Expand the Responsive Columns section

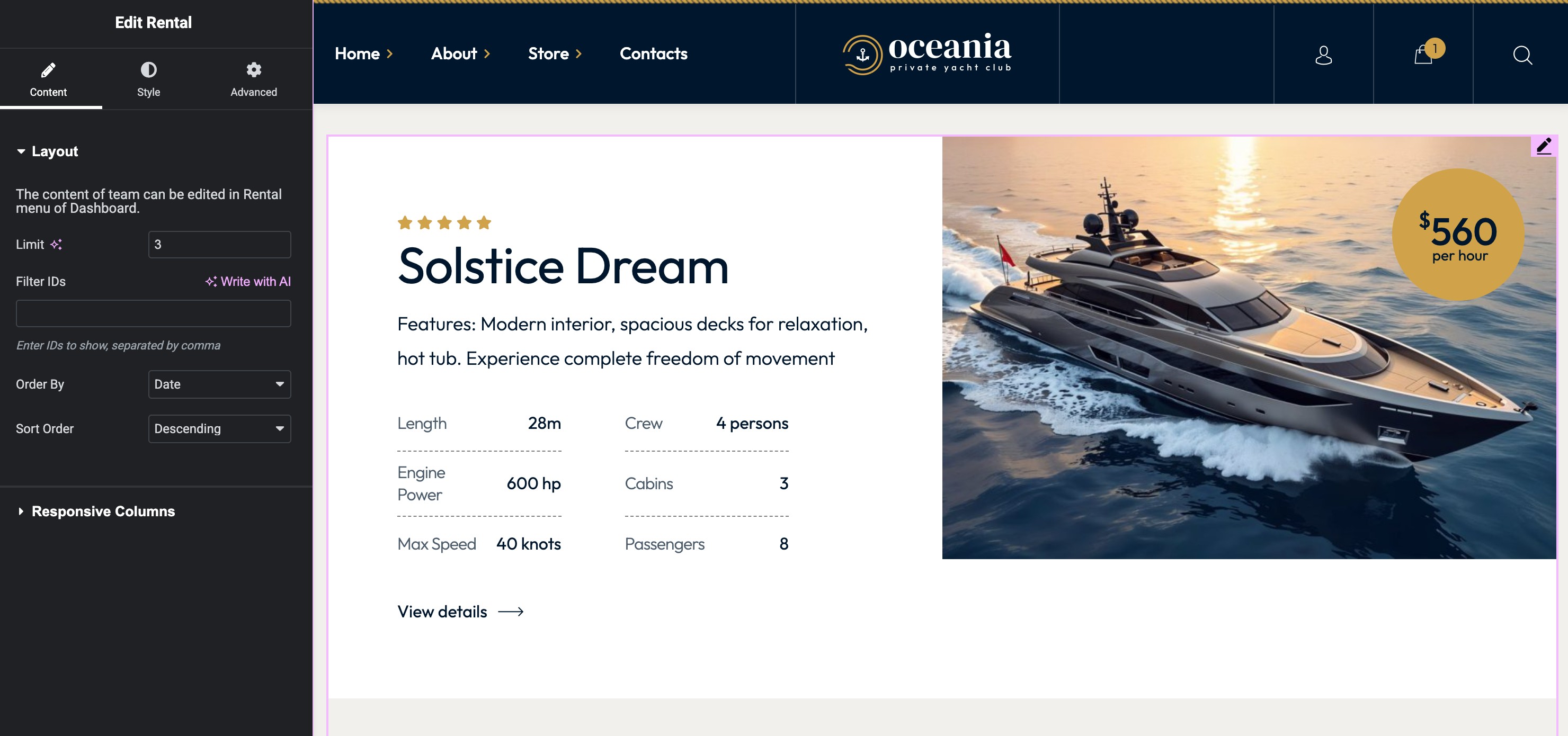(x=96, y=511)
